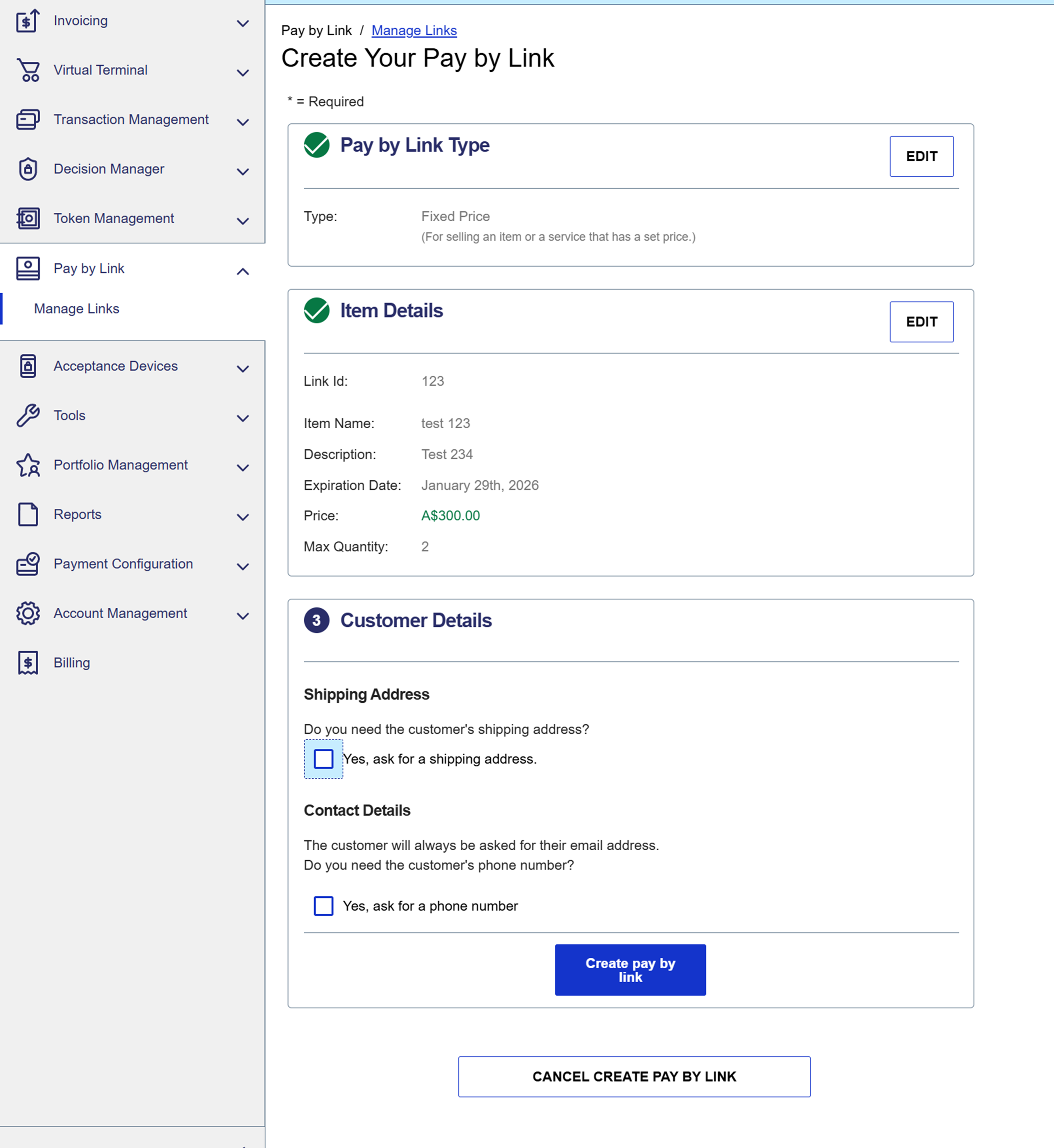Click the Billing receipt icon
The width and height of the screenshot is (1054, 1148).
(x=28, y=663)
